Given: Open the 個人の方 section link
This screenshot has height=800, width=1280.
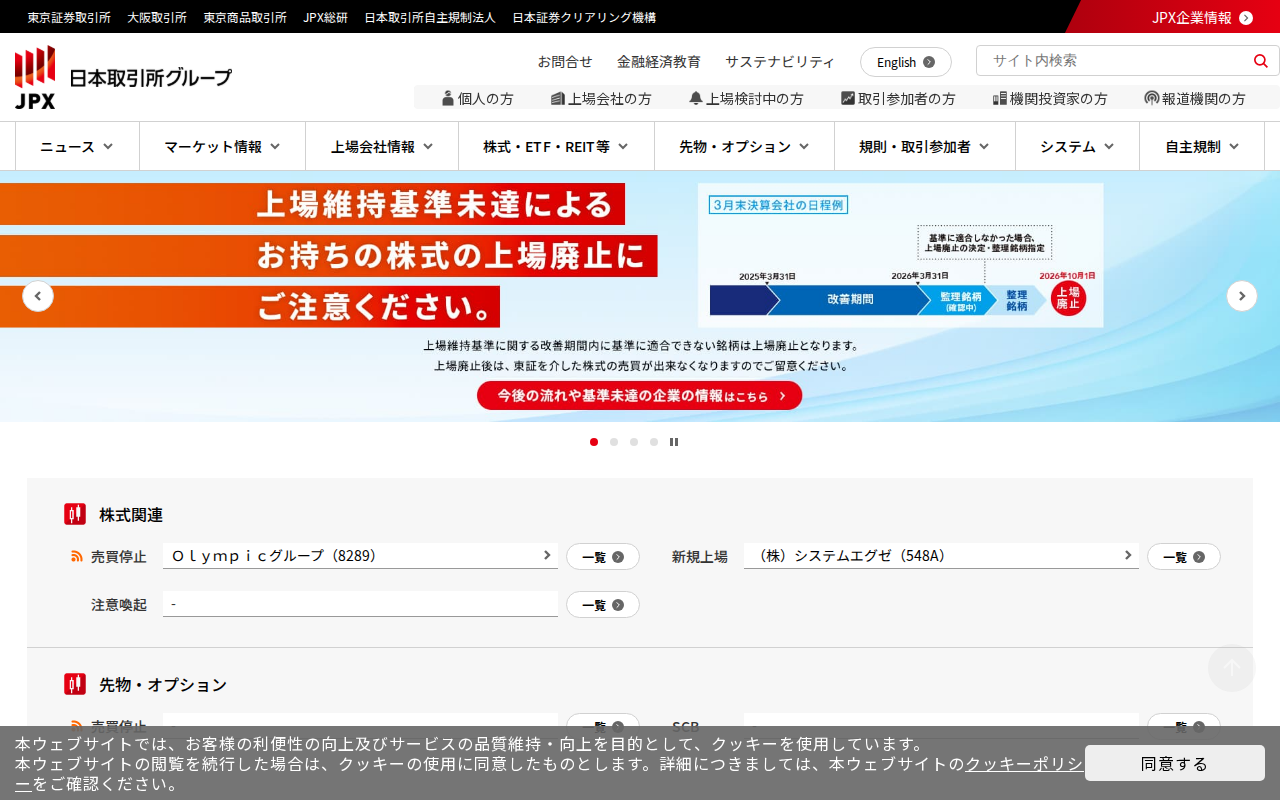Looking at the screenshot, I should coord(478,98).
